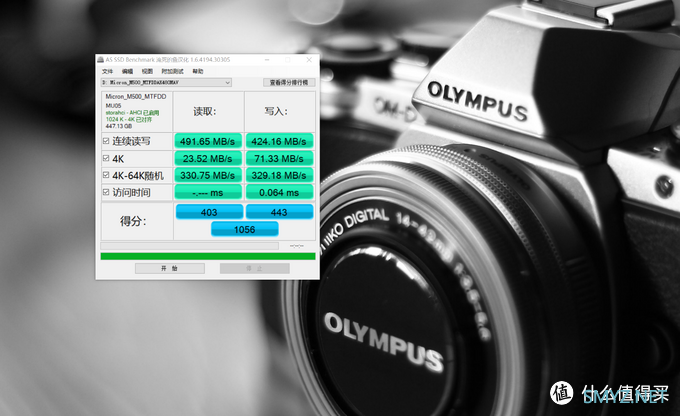680x416 pixels.
Task: Click the 1024 K - 4K alignment text
Action: pos(129,119)
